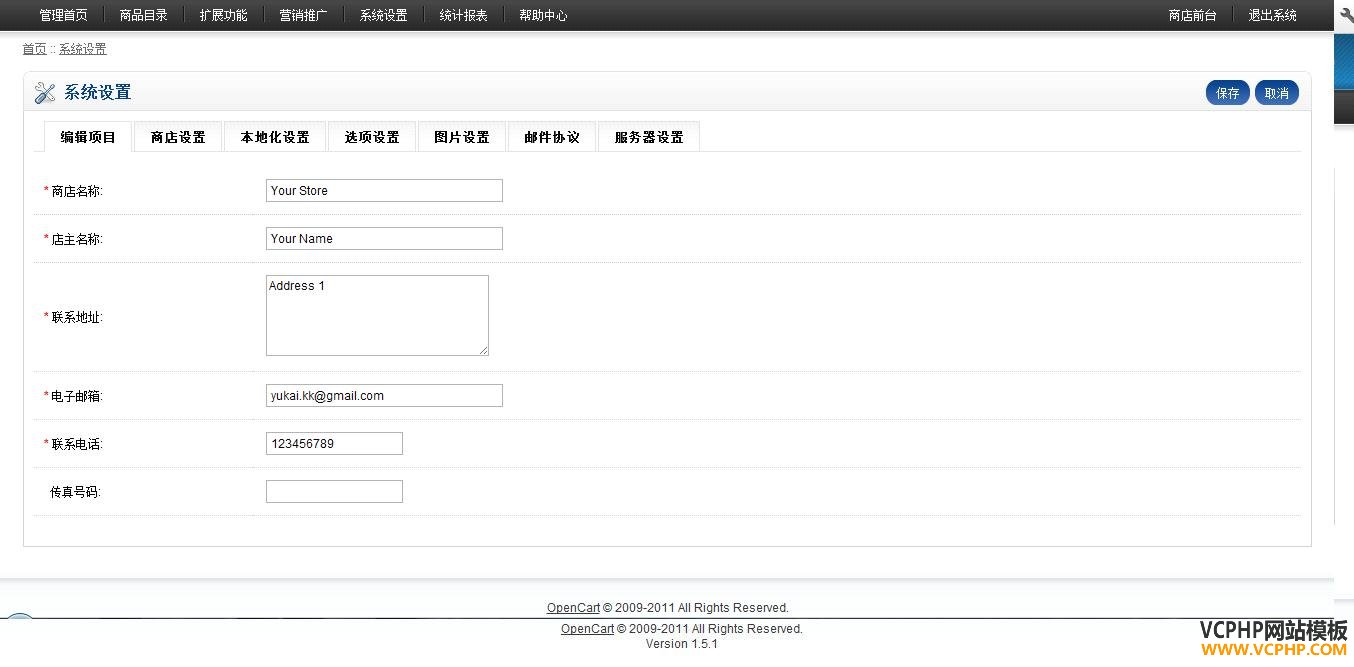Switch to the 邮件协议 tab
This screenshot has height=667, width=1354.
552,137
